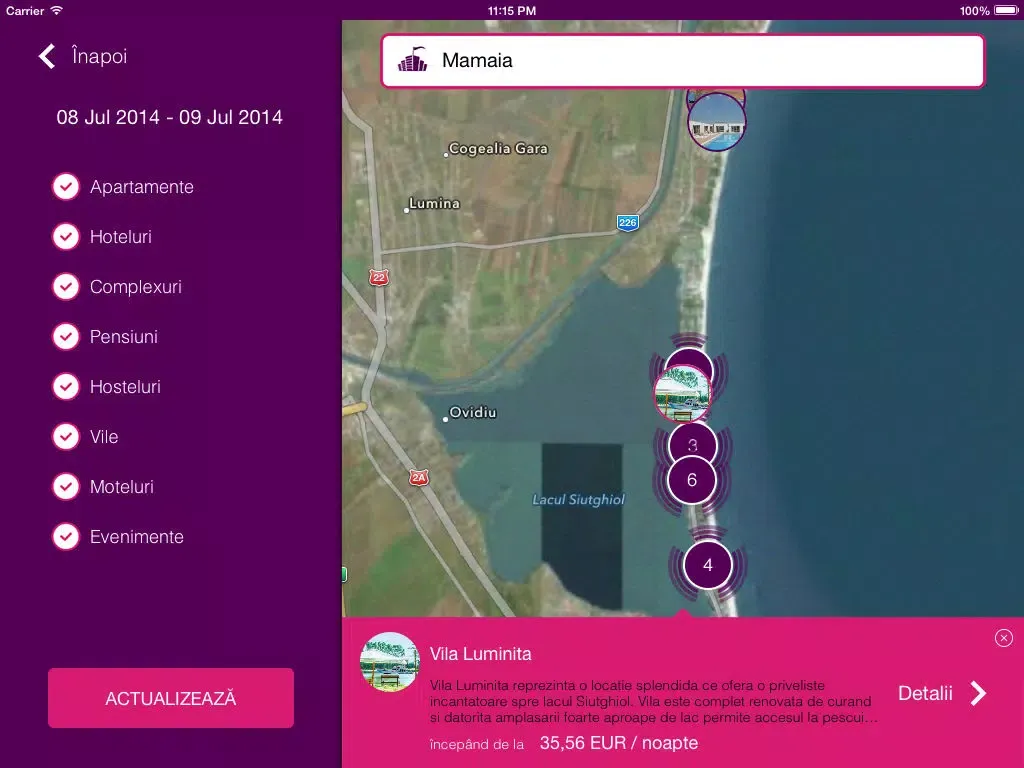Click the ACTUALIZEAZĂ button

(170, 698)
